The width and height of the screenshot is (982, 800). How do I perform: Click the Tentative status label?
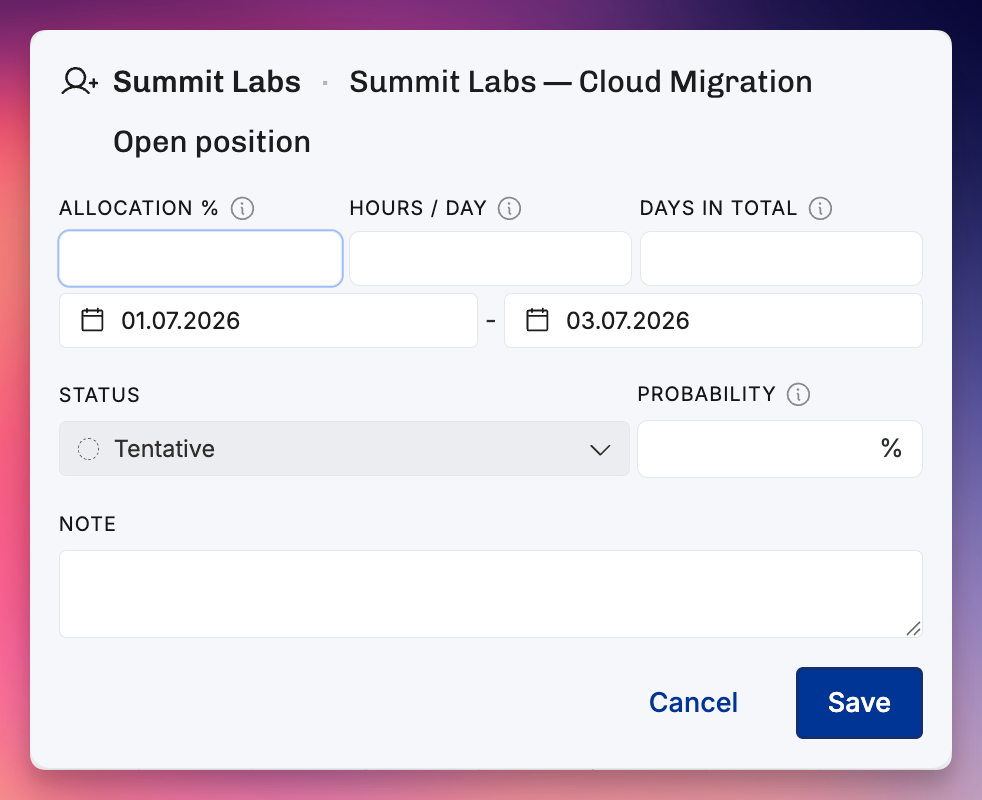164,449
